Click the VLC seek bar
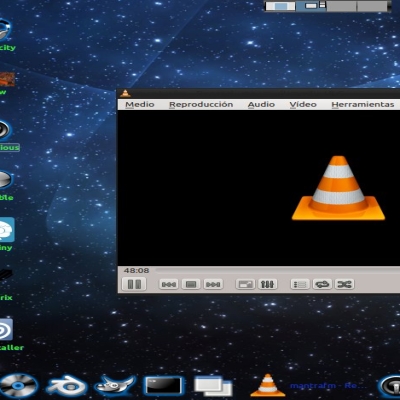The image size is (400, 400). pos(277,270)
